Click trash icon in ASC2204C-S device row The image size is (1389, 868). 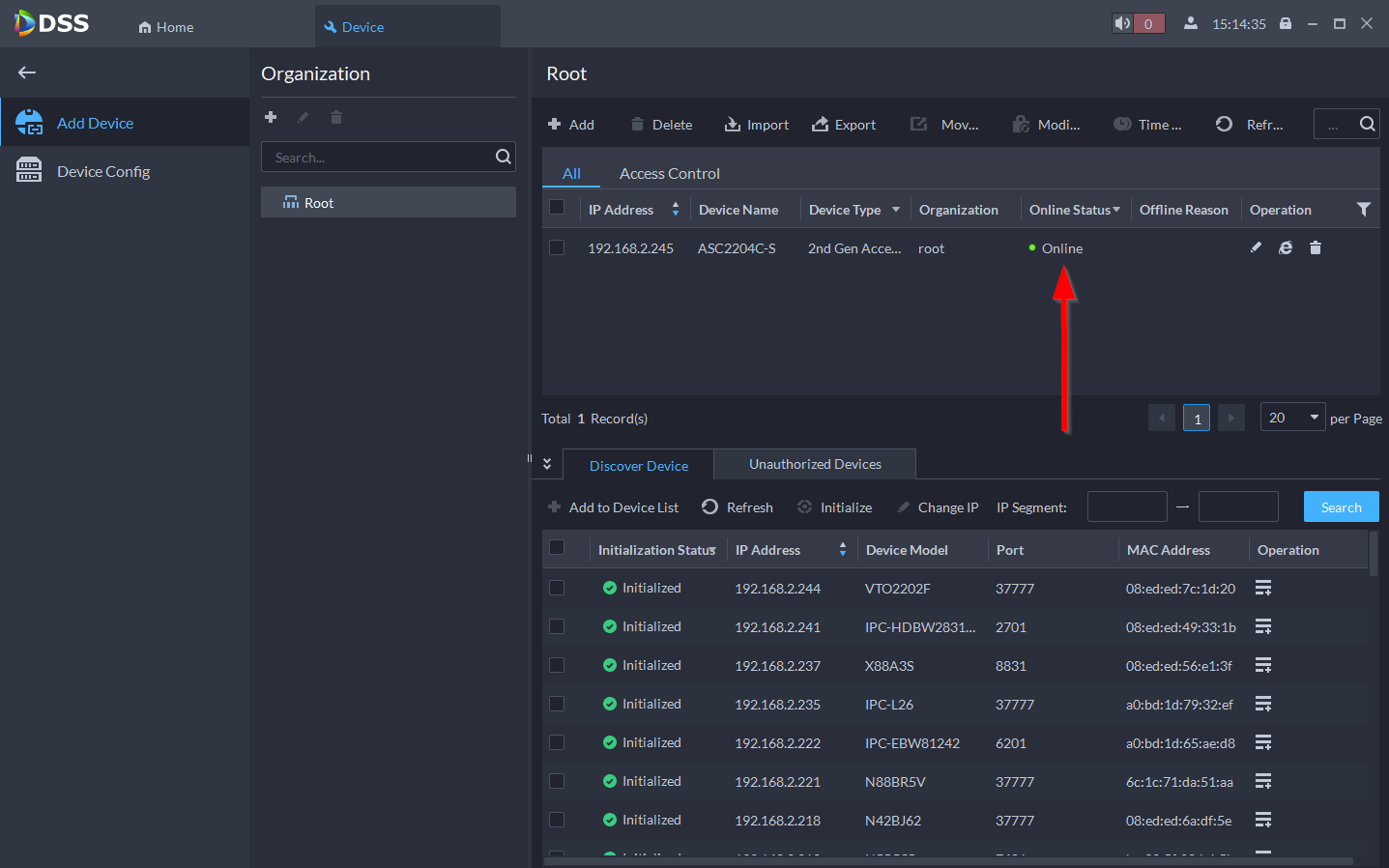point(1315,247)
